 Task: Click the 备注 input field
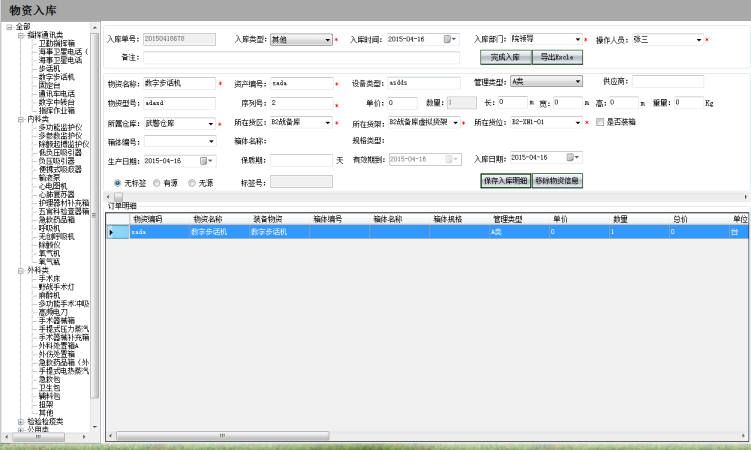301,57
